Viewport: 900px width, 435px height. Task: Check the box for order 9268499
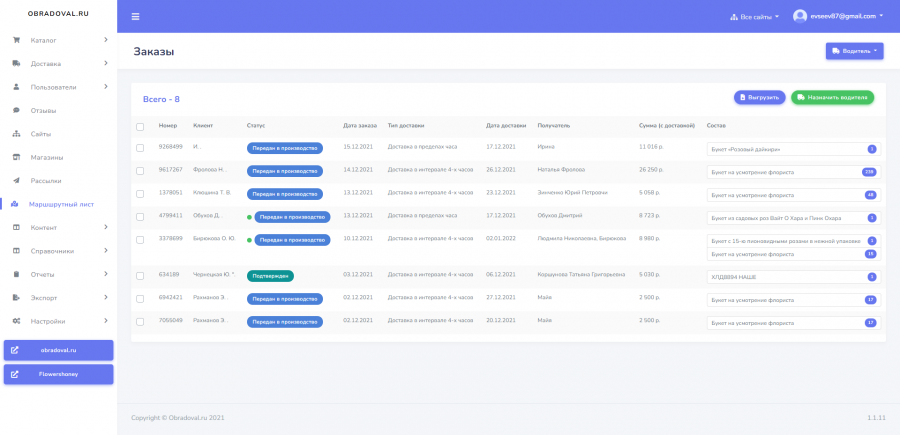[x=140, y=148]
